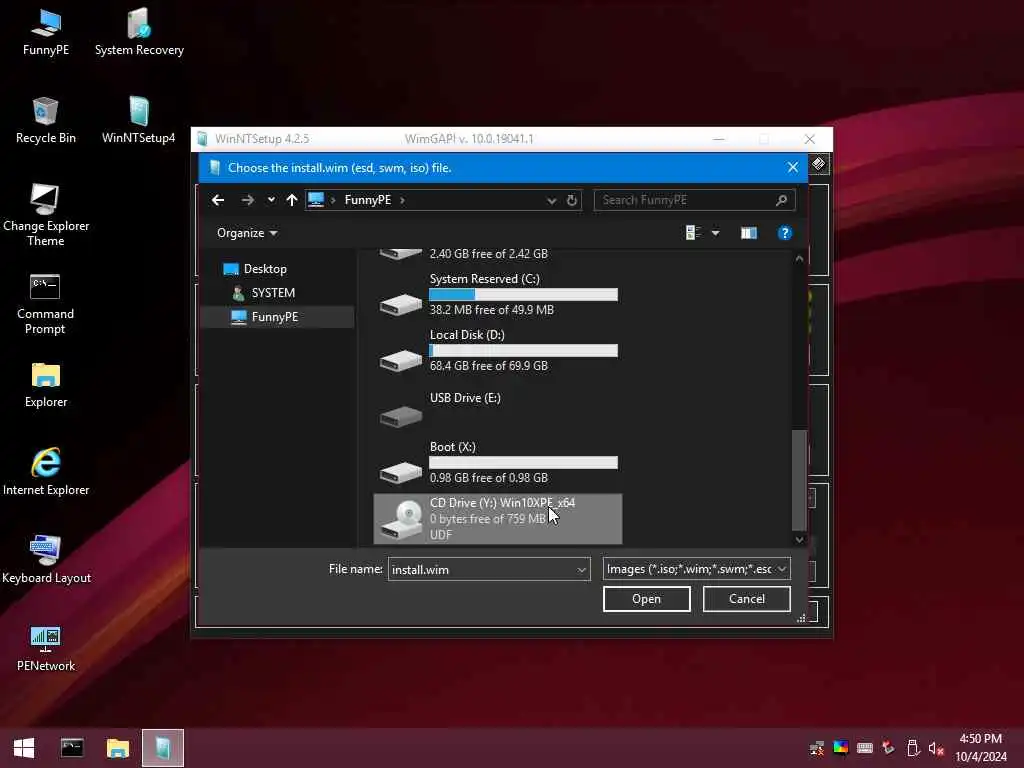Select CD Drive (Y:) Win10XPE_x64
The height and width of the screenshot is (768, 1024).
pos(498,519)
